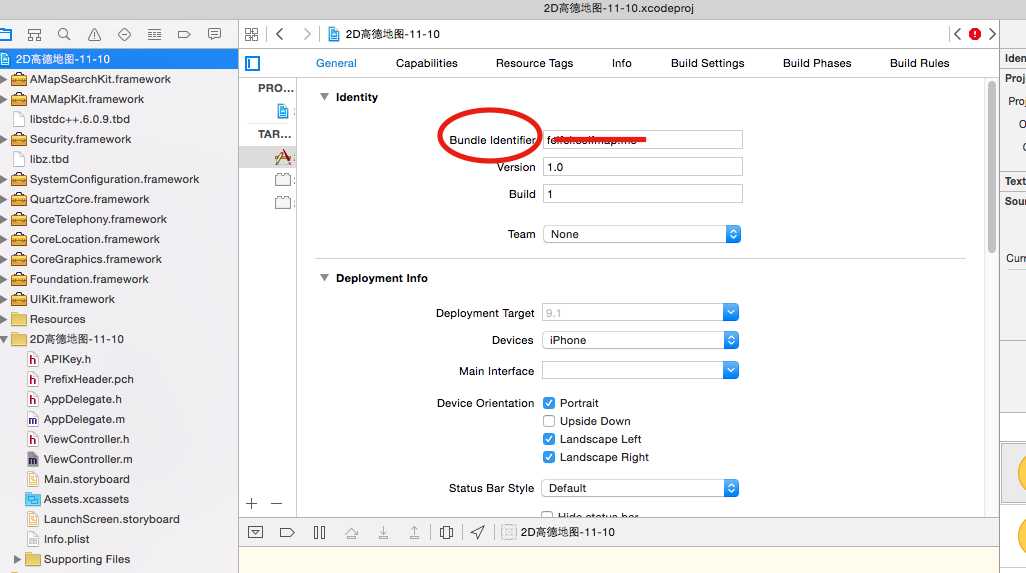The width and height of the screenshot is (1026, 573).
Task: Collapse the Deployment Info section triangle
Action: click(324, 278)
